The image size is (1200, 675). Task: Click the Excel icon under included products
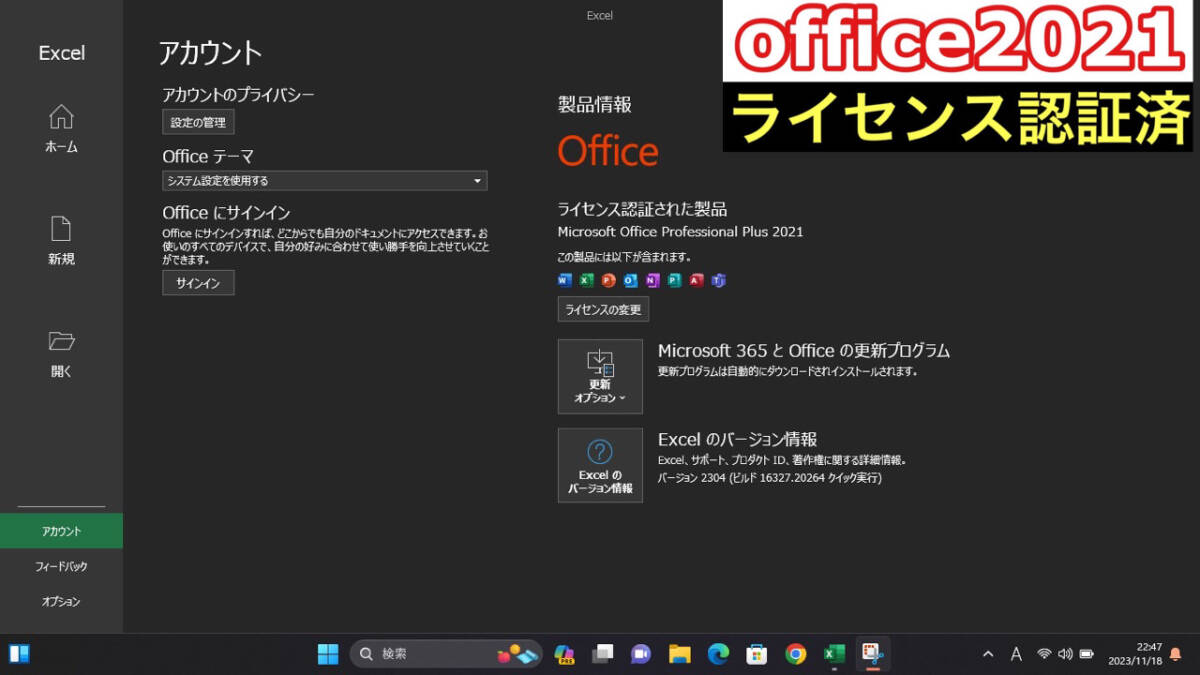click(586, 281)
